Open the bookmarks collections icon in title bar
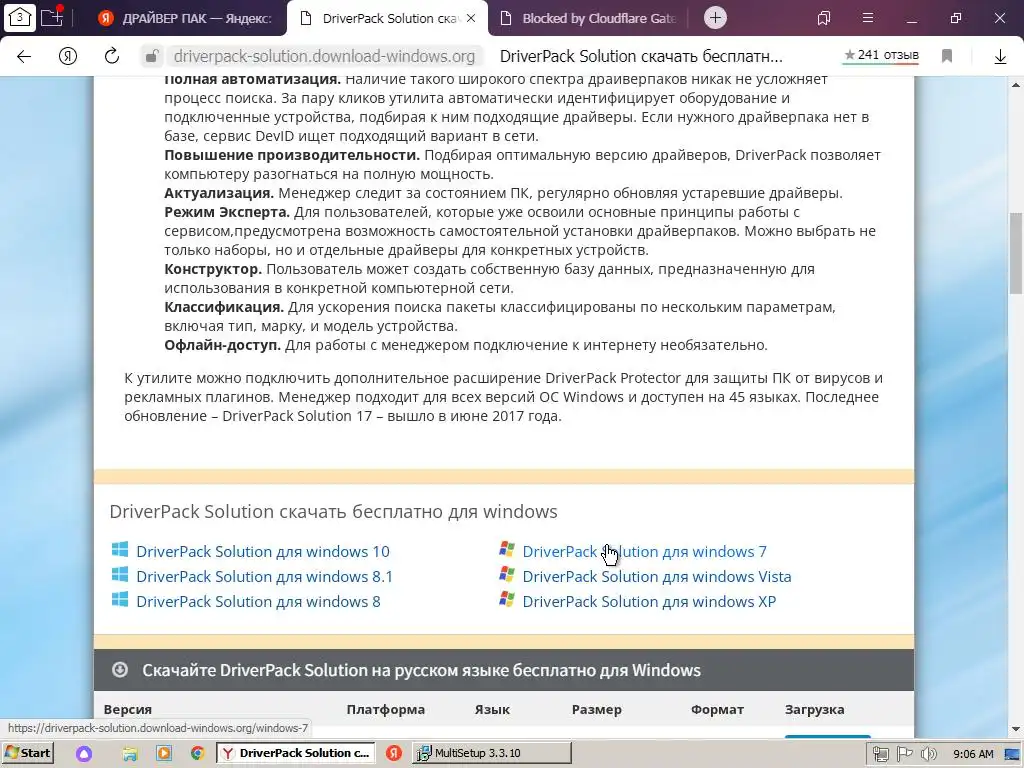The height and width of the screenshot is (768, 1024). tap(824, 18)
